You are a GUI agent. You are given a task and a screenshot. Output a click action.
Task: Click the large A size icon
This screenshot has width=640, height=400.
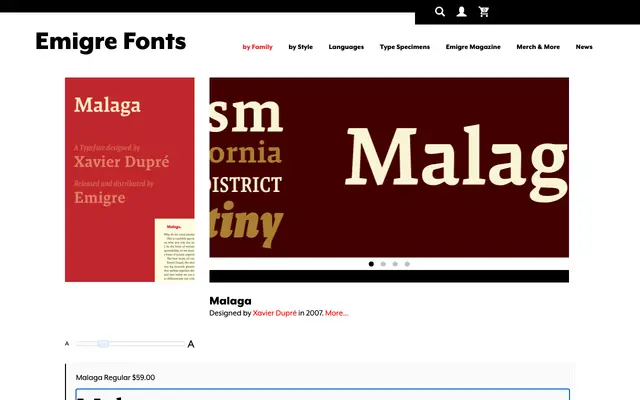point(191,344)
